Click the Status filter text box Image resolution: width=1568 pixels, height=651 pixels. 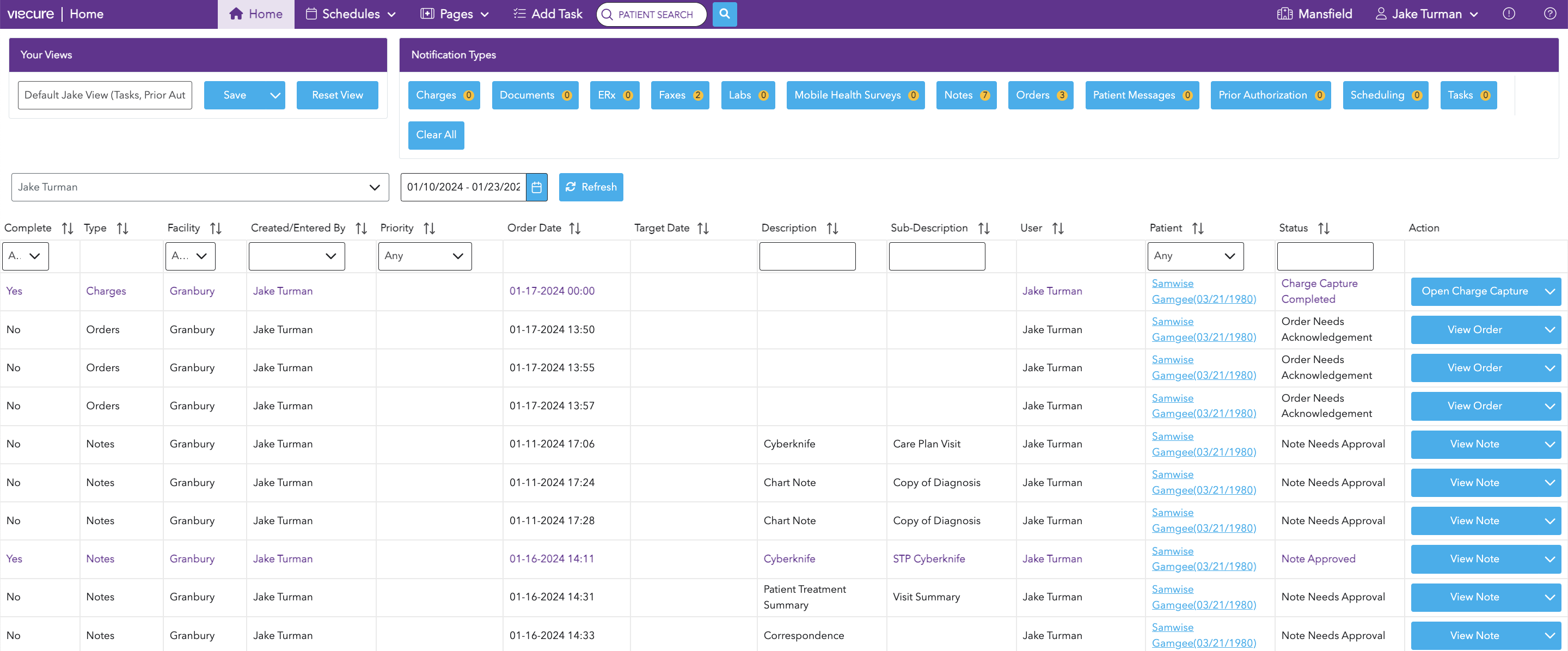1325,256
